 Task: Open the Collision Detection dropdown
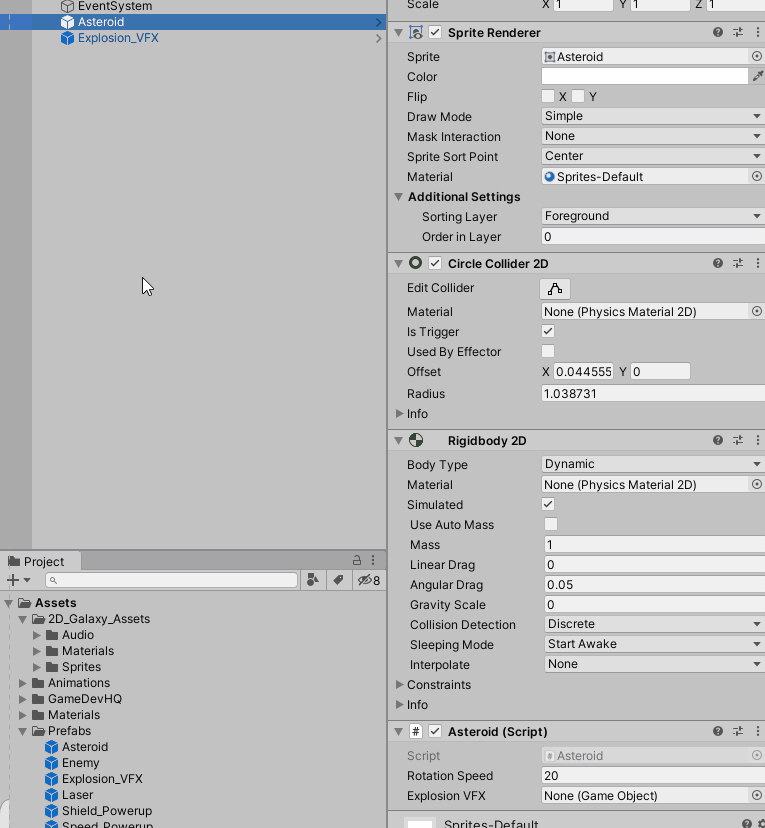pos(655,624)
